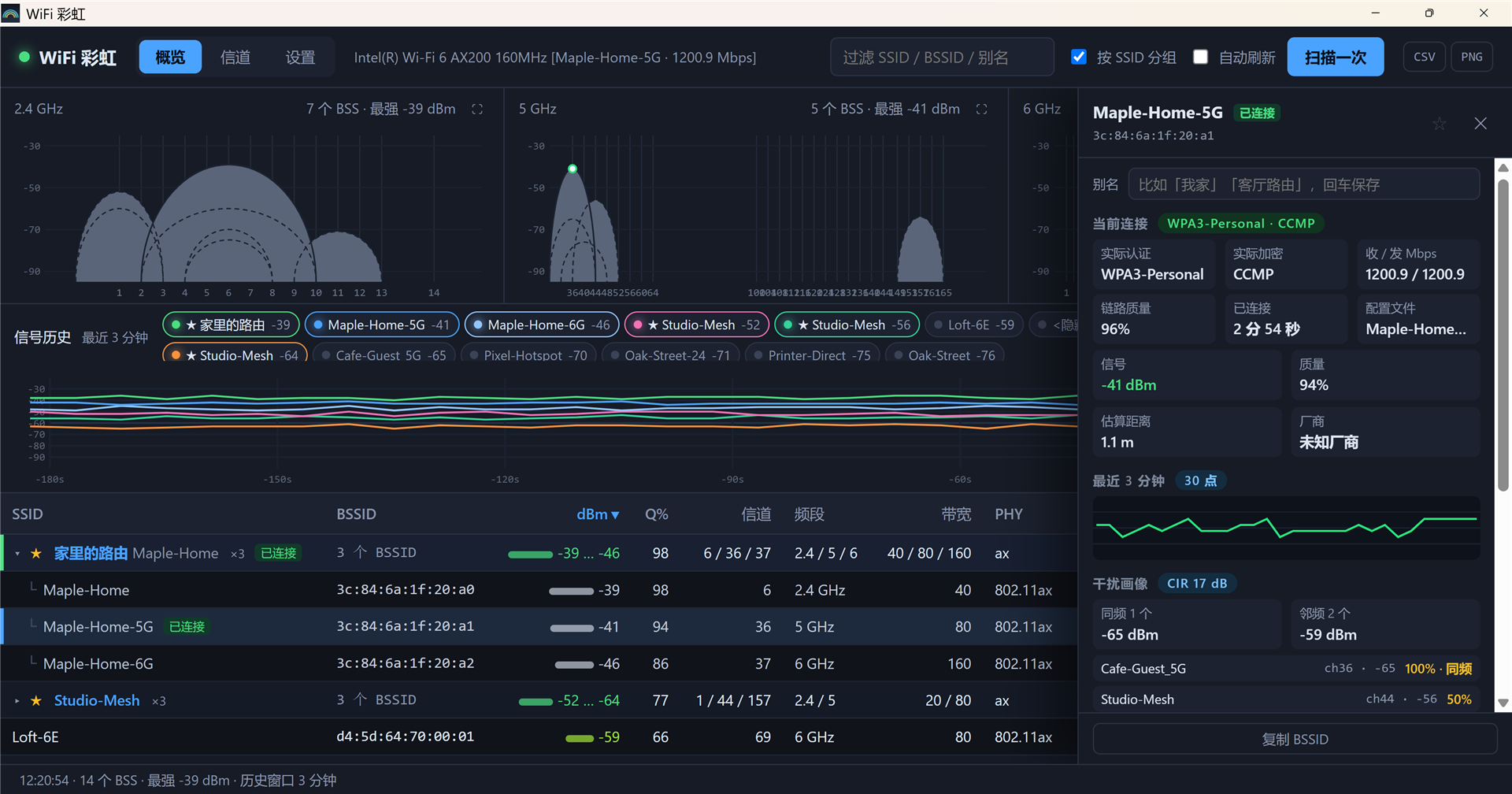Screen dimensions: 1512x794
Task: Toggle Maple-Home-5G -41 history chip
Action: click(x=381, y=325)
